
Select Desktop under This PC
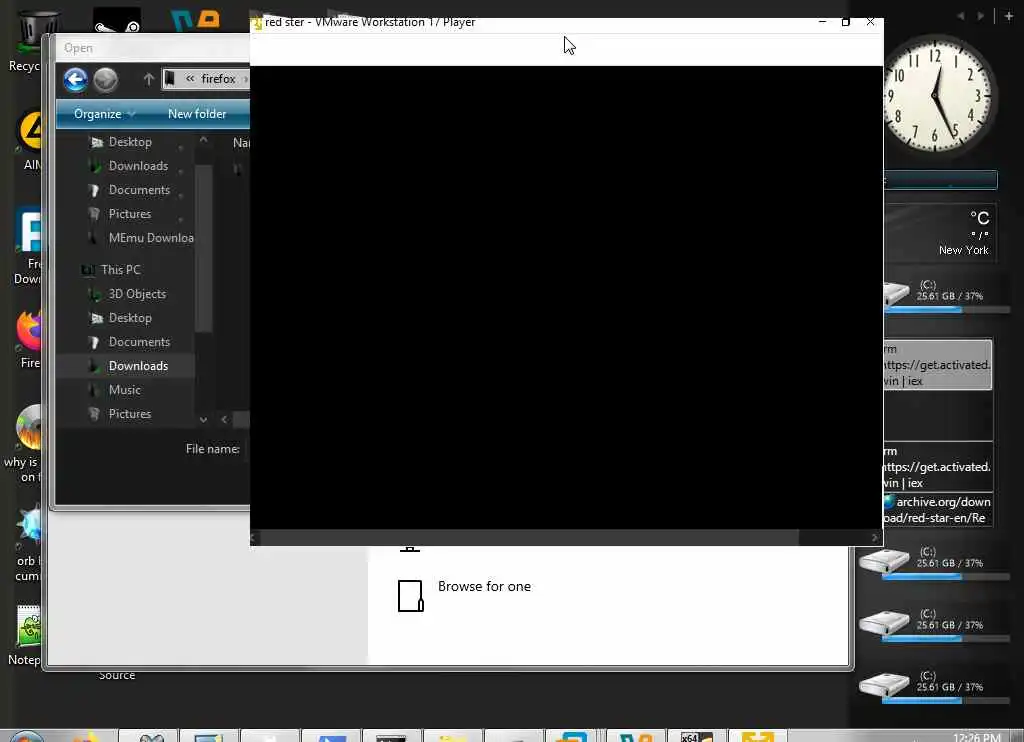(x=130, y=318)
